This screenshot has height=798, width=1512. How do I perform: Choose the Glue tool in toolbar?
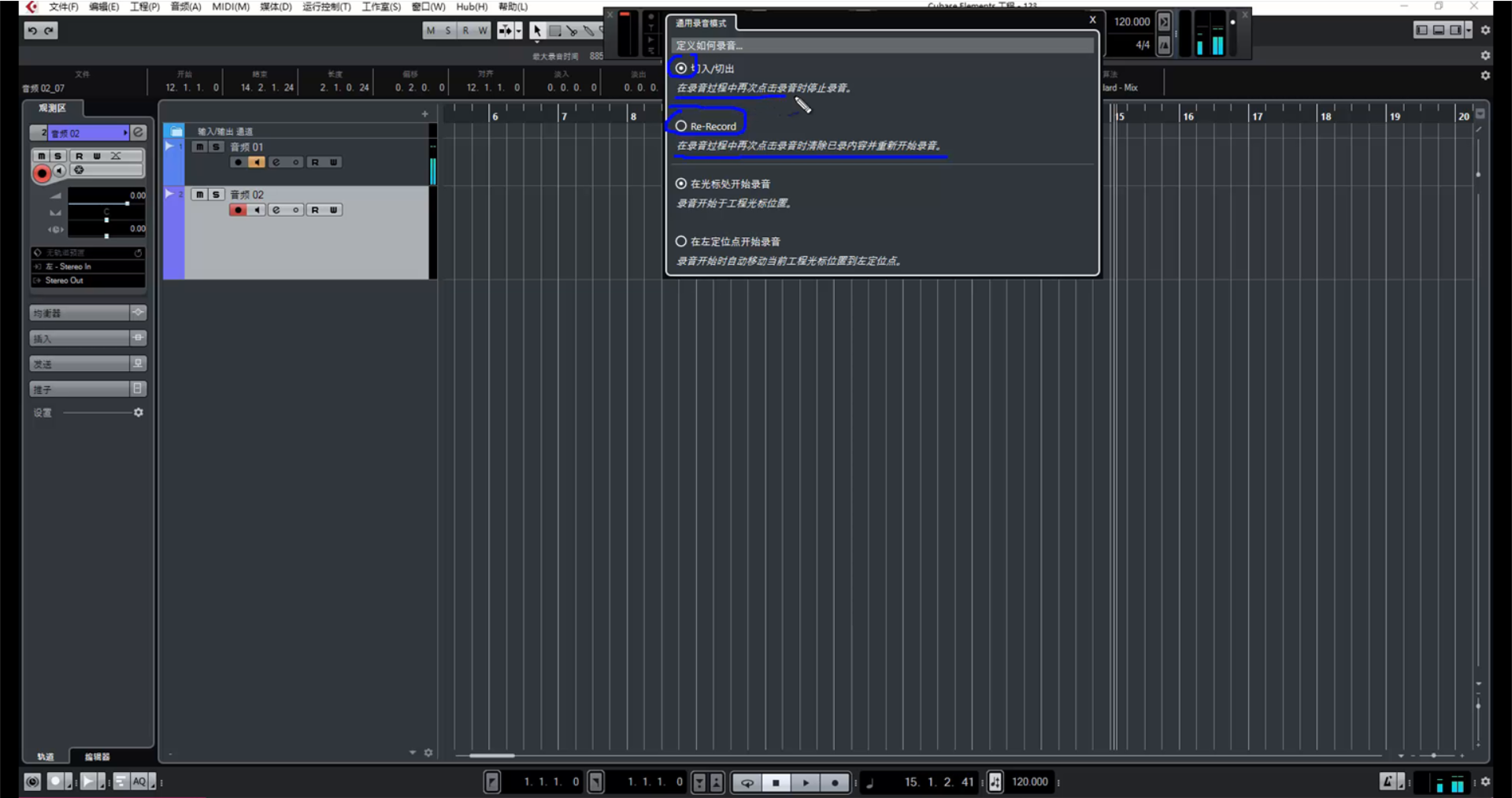point(588,31)
